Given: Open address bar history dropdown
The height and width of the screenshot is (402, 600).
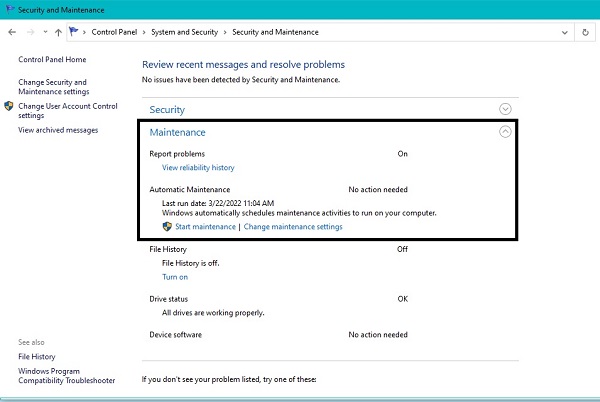Looking at the screenshot, I should (565, 33).
